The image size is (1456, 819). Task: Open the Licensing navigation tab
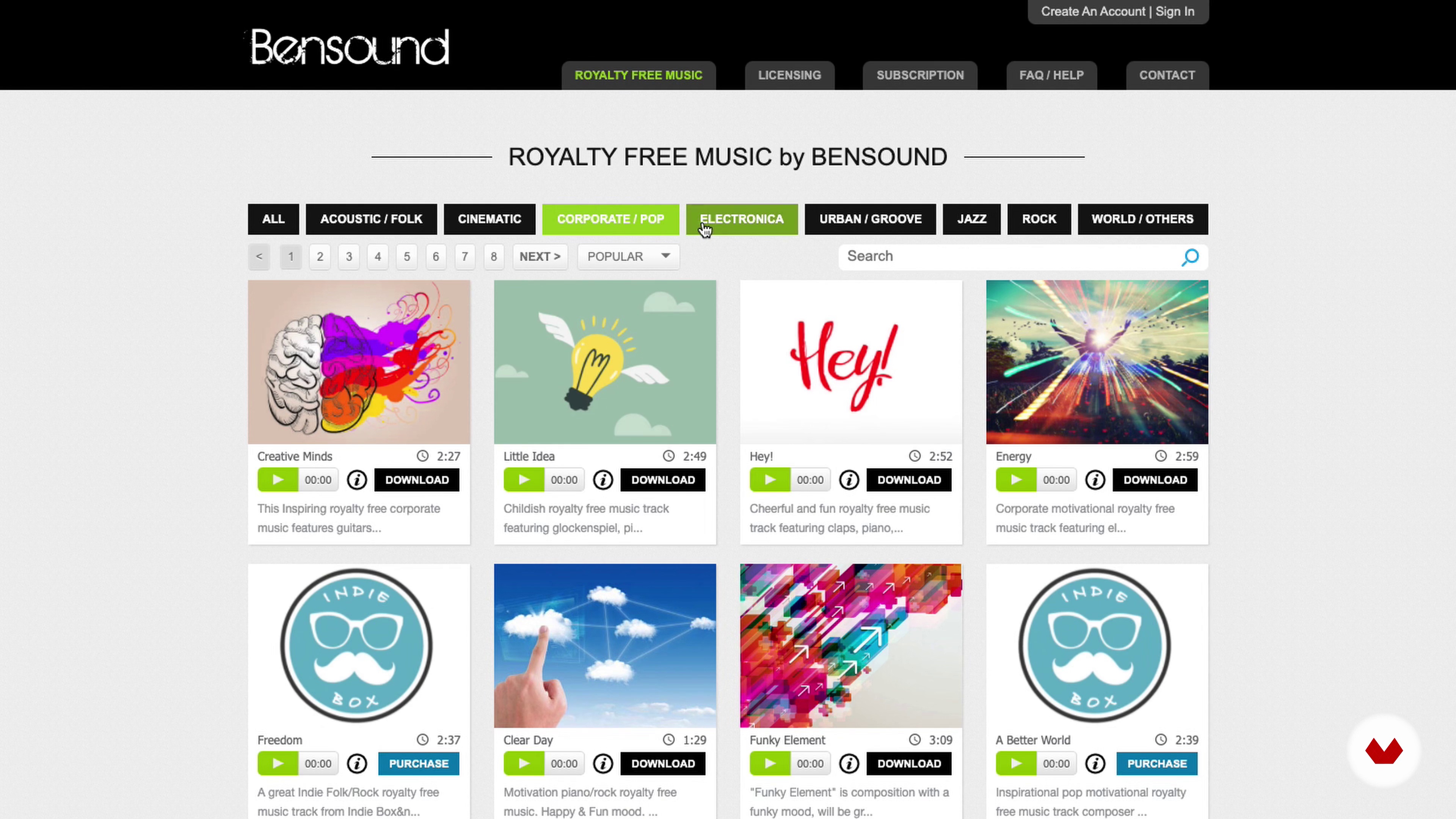[x=789, y=75]
